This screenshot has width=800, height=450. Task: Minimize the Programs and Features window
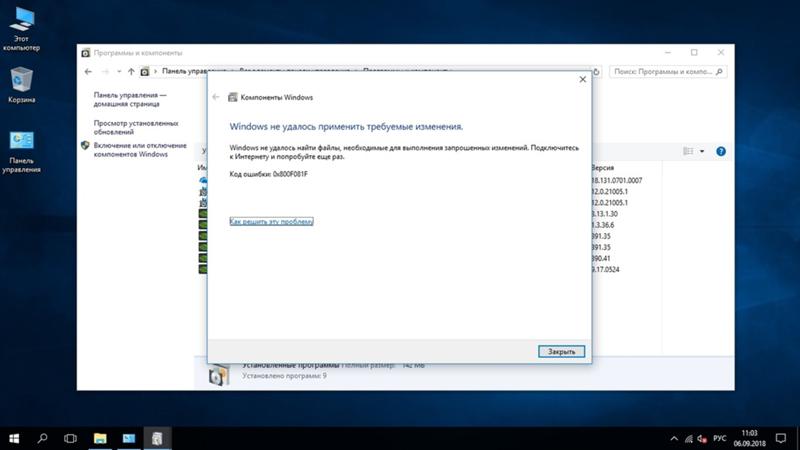click(668, 53)
